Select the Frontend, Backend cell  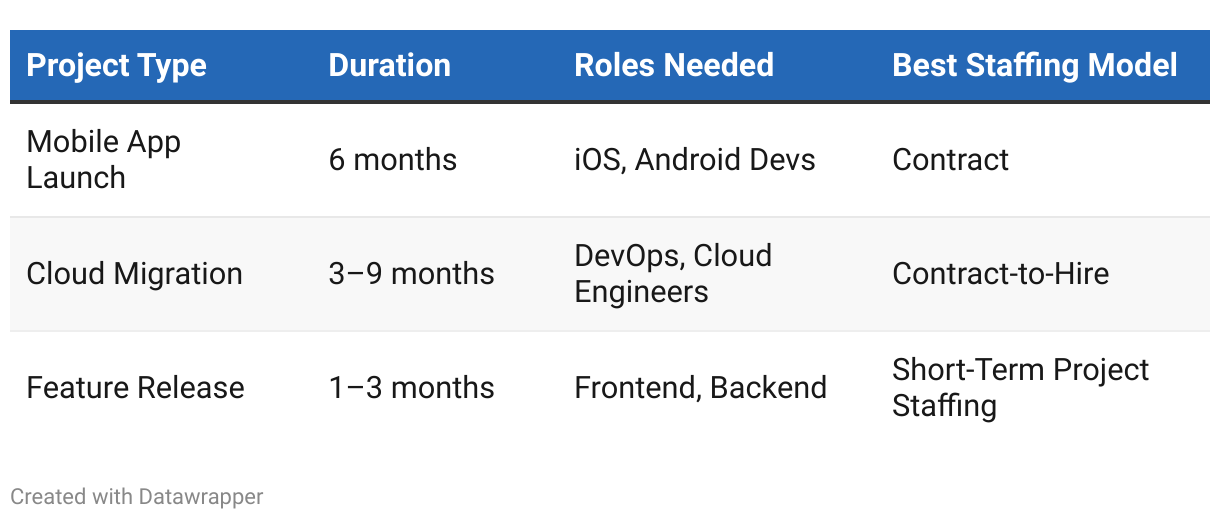click(700, 388)
